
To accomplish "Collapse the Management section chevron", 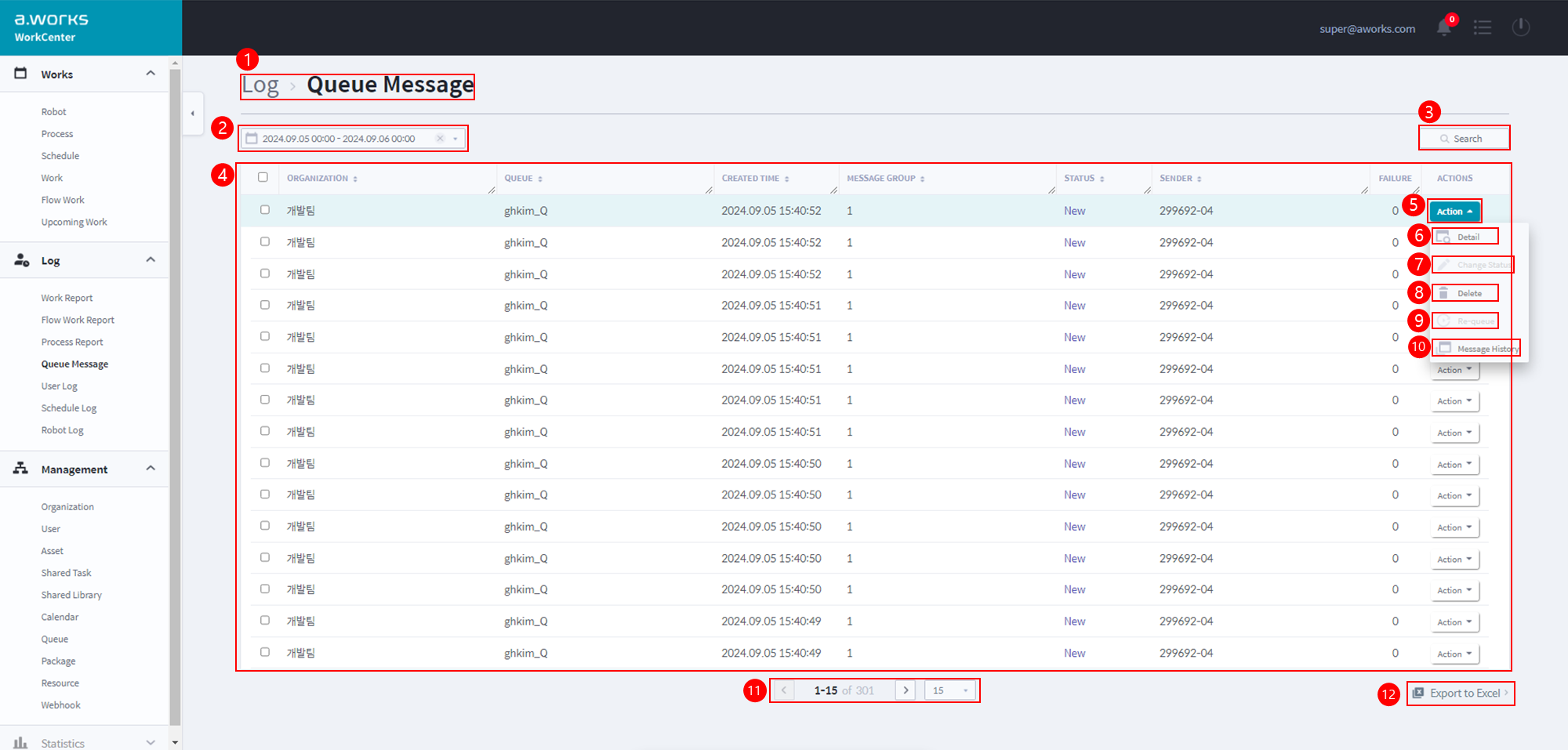I will 151,468.
